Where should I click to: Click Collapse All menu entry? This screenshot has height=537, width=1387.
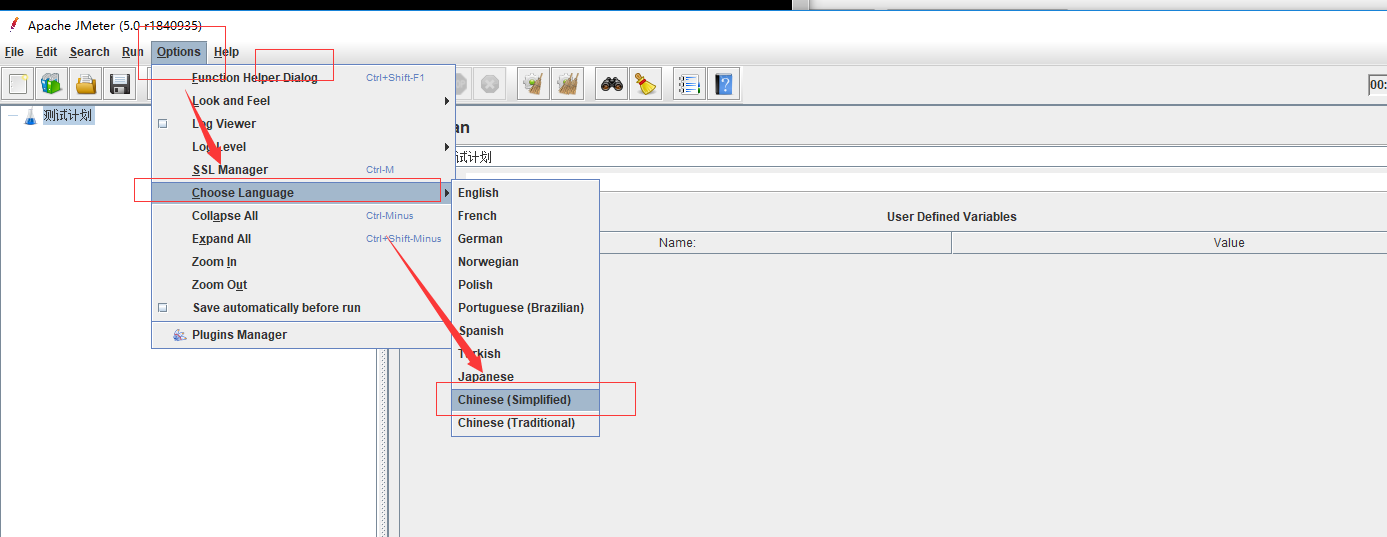(x=225, y=216)
